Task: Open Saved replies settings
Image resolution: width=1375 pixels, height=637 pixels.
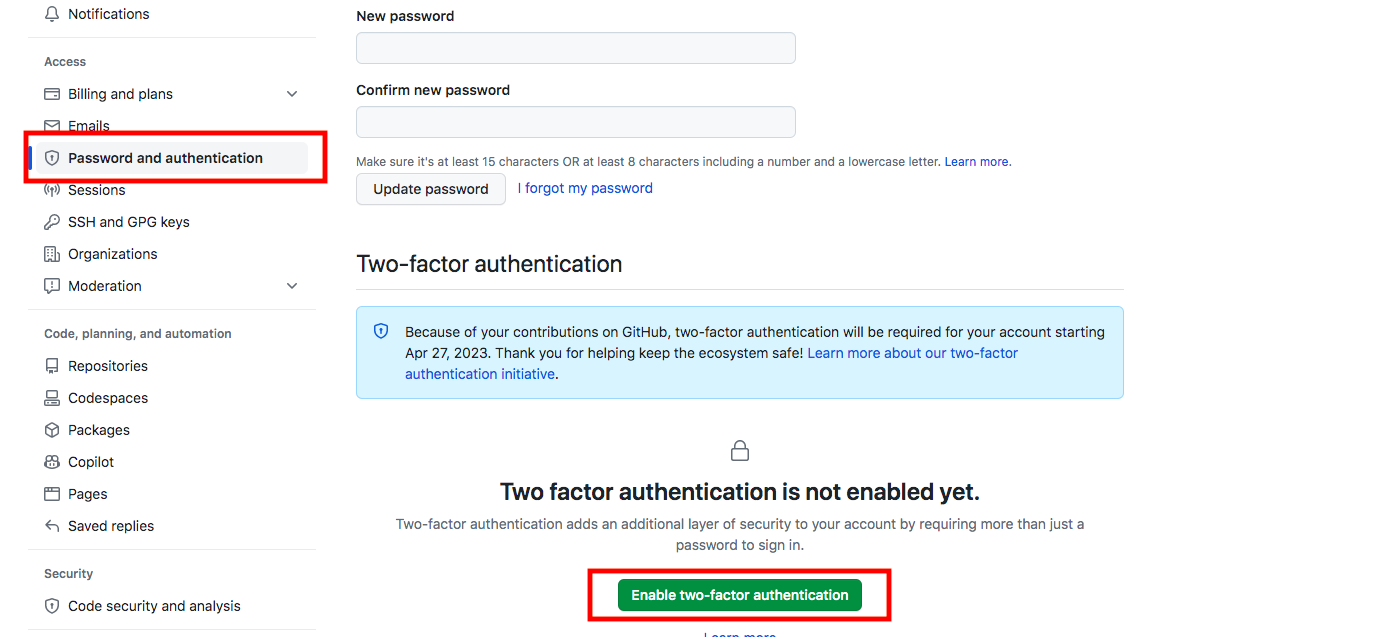Action: pyautogui.click(x=109, y=525)
